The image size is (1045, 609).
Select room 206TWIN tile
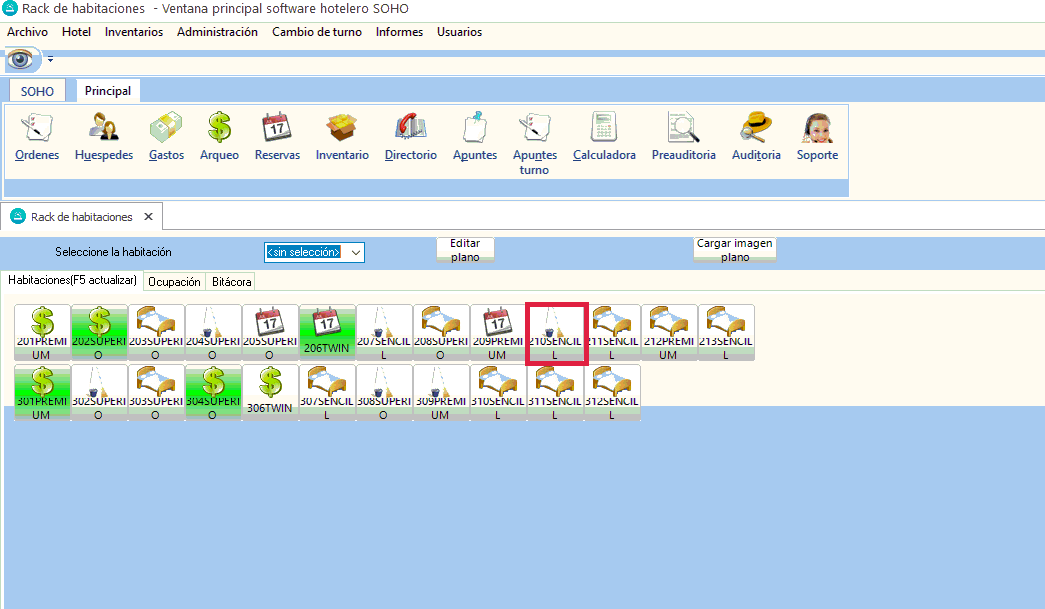tap(327, 332)
